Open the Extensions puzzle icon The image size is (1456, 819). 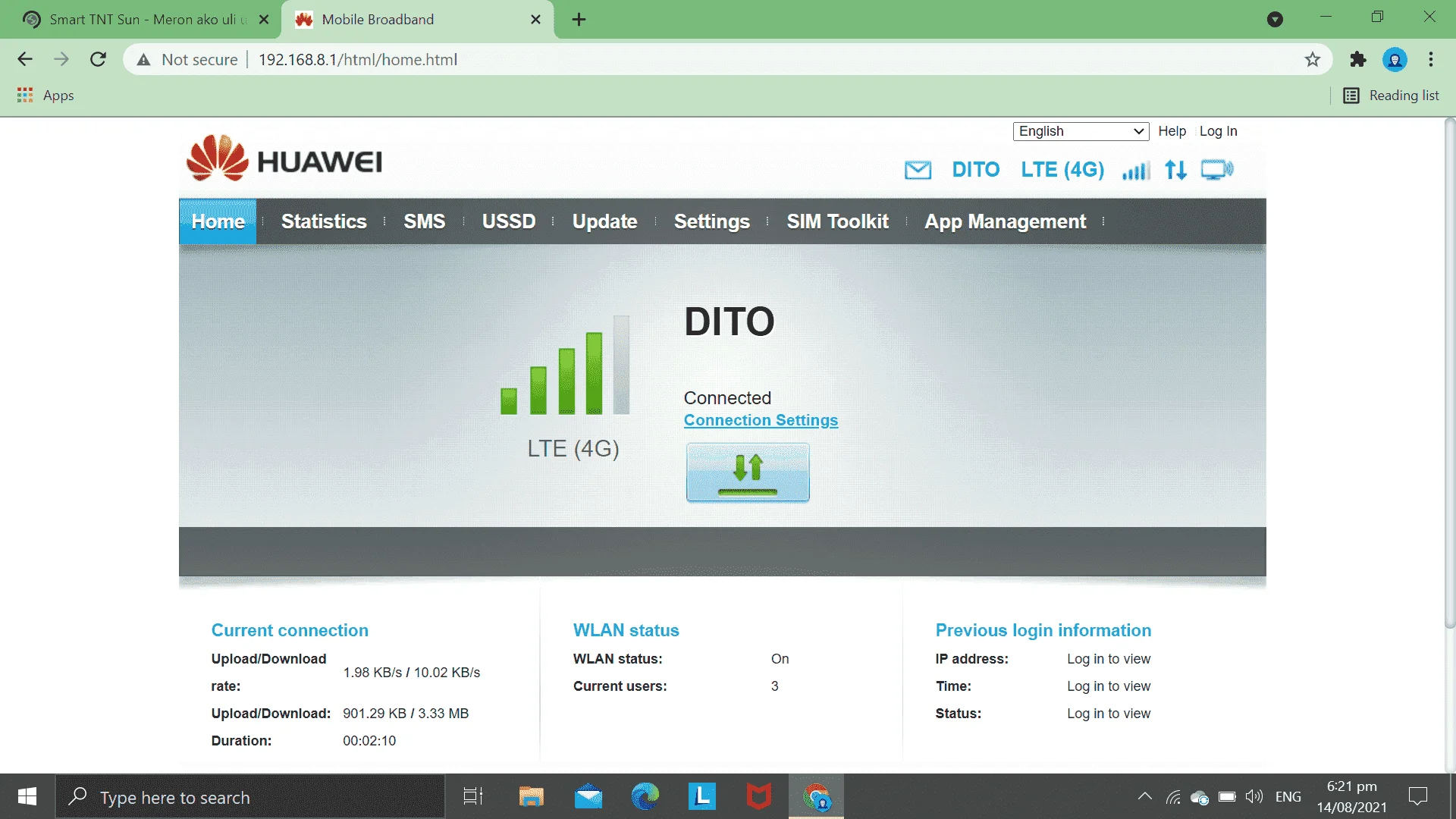tap(1358, 59)
